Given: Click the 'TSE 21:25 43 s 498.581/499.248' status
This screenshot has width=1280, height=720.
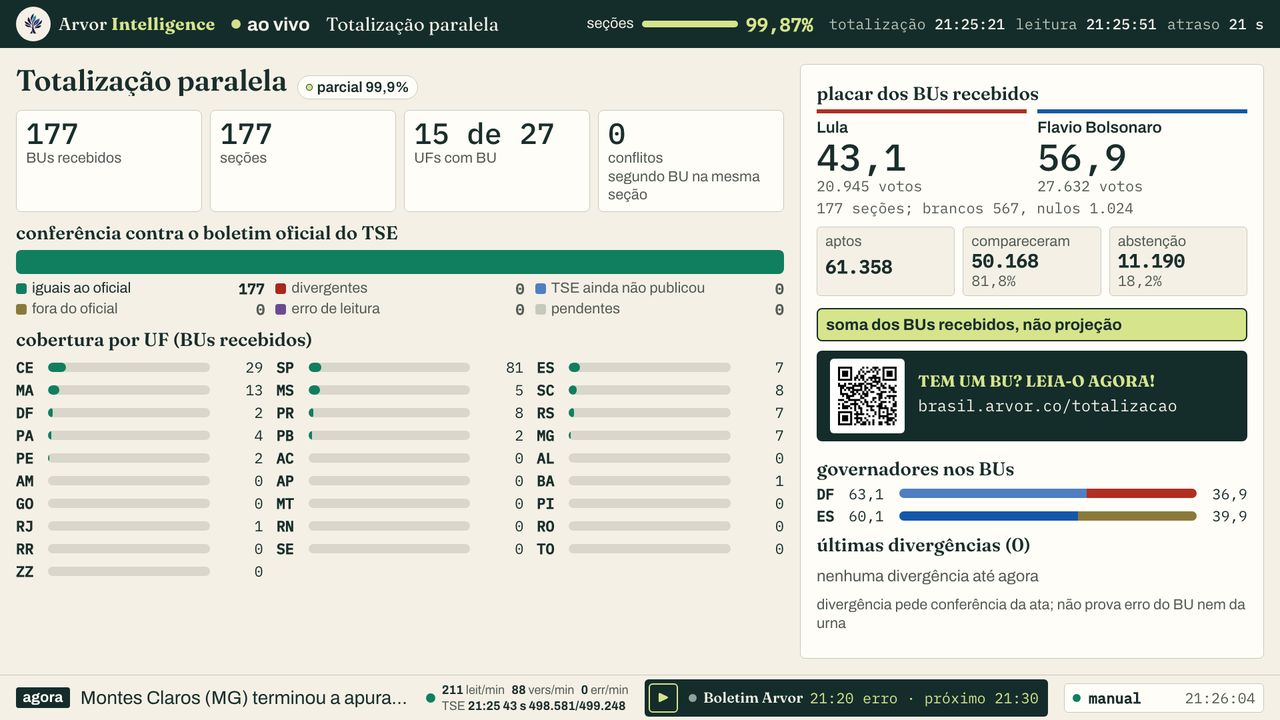Looking at the screenshot, I should (x=534, y=706).
